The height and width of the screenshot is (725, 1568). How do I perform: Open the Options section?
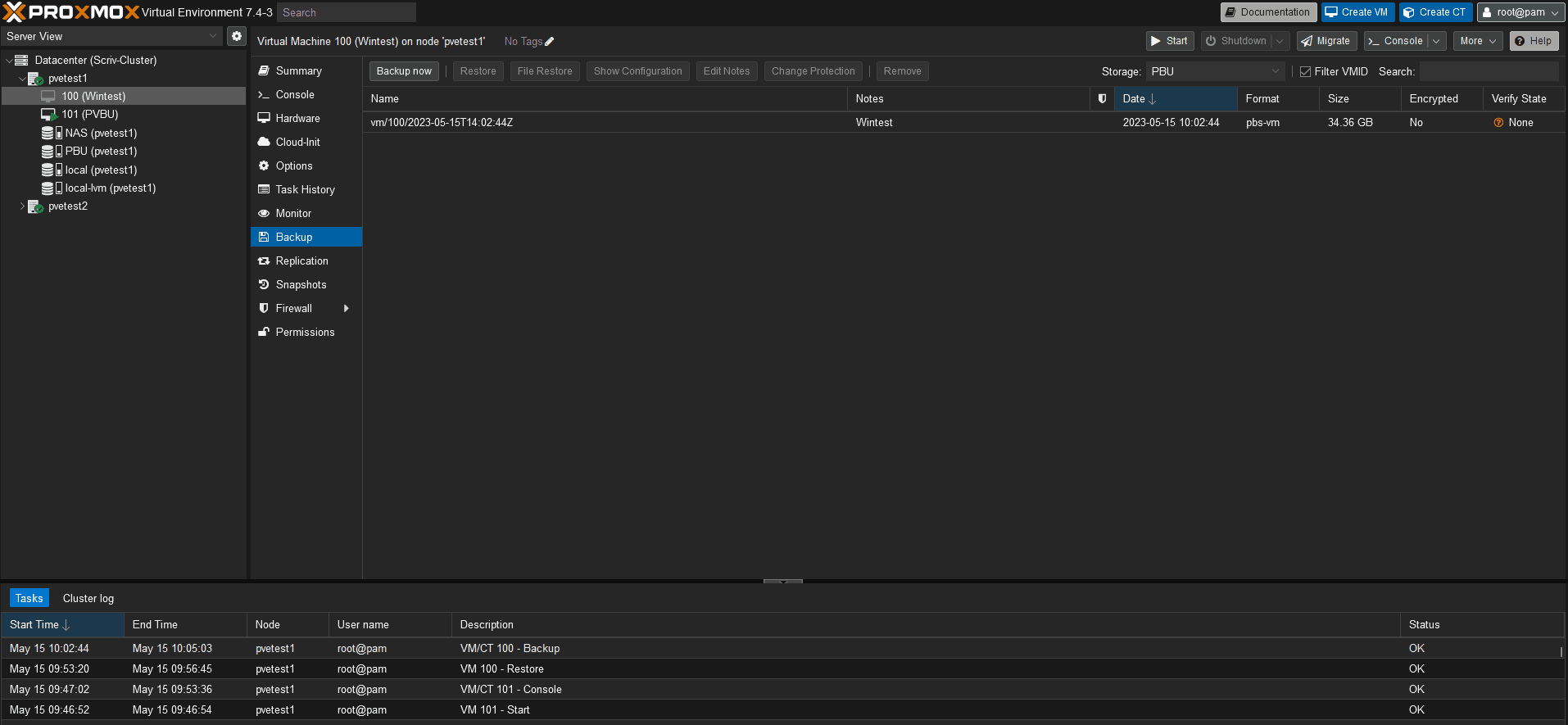pyautogui.click(x=306, y=165)
